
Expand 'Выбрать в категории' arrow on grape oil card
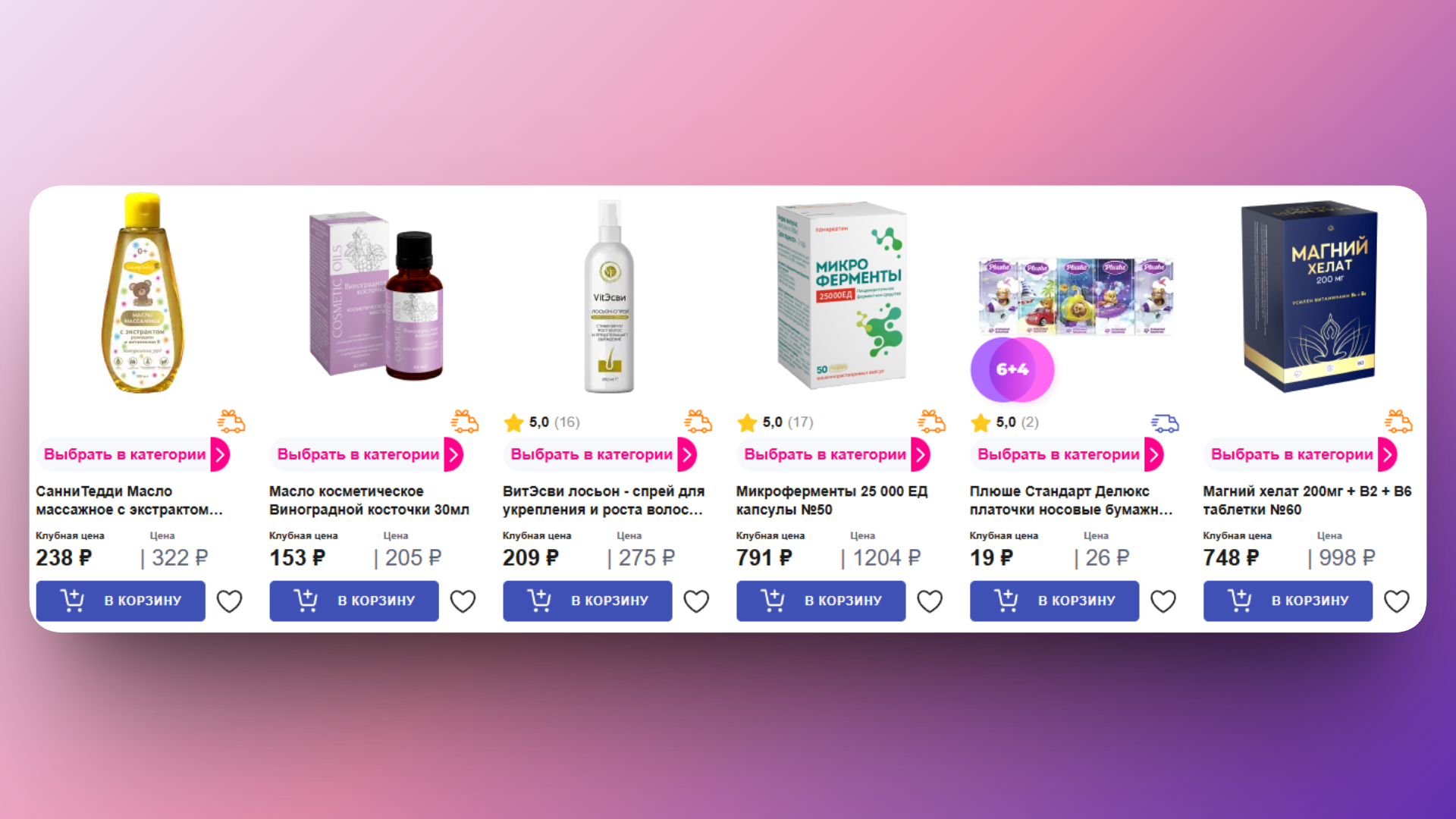453,454
